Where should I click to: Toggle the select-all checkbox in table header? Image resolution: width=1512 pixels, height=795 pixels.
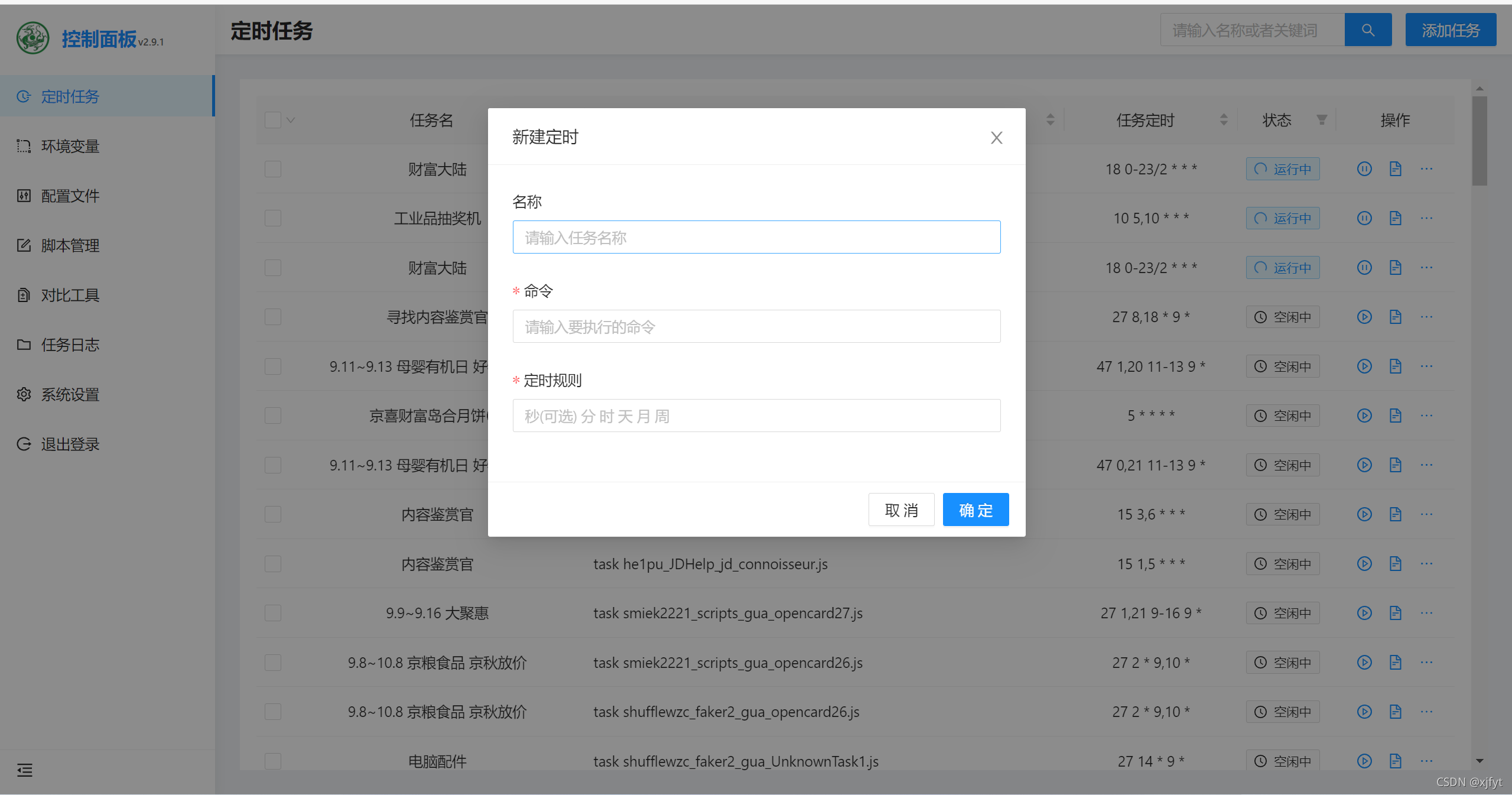click(273, 120)
